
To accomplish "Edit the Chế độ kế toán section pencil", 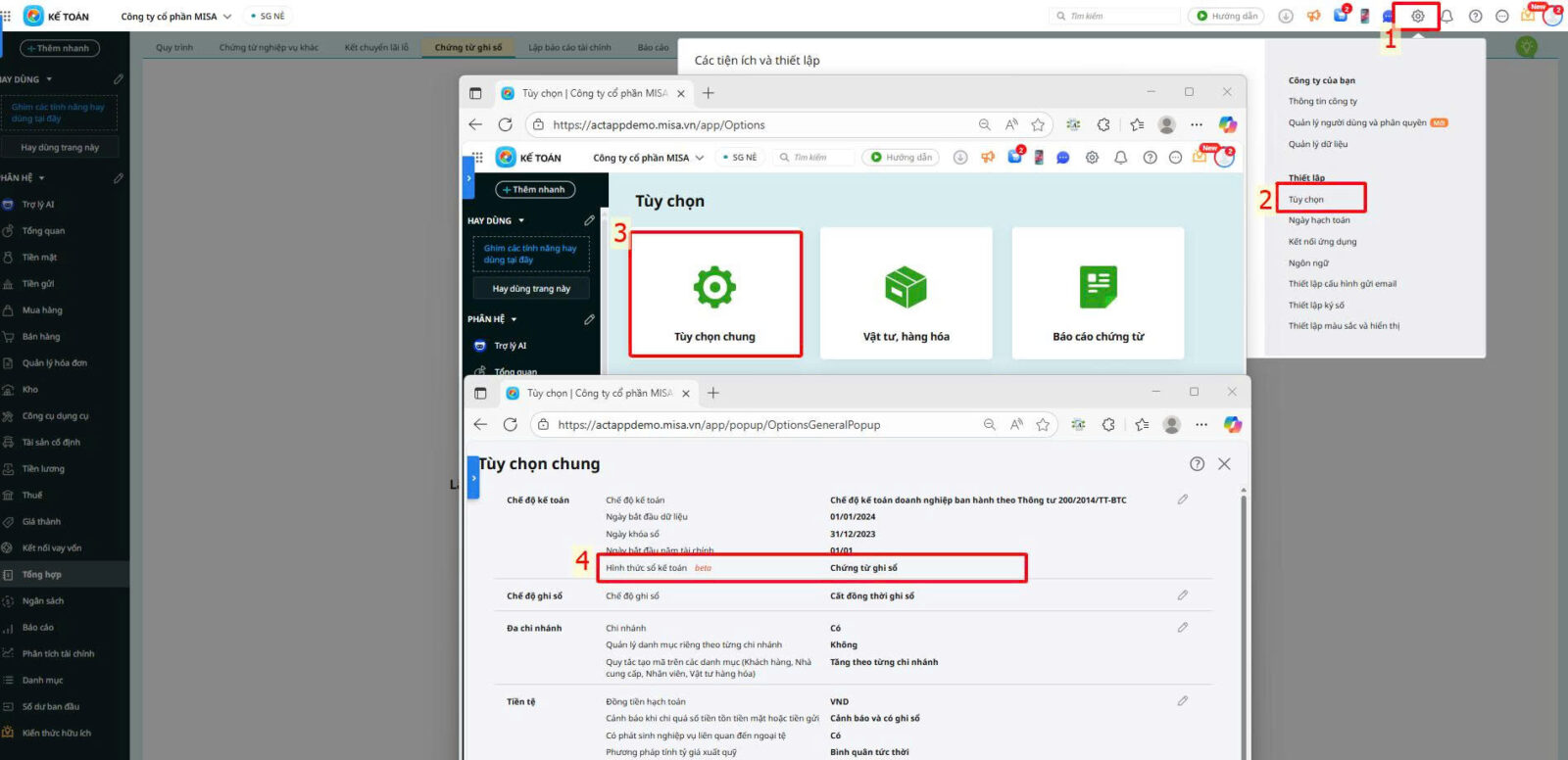I will (x=1183, y=499).
